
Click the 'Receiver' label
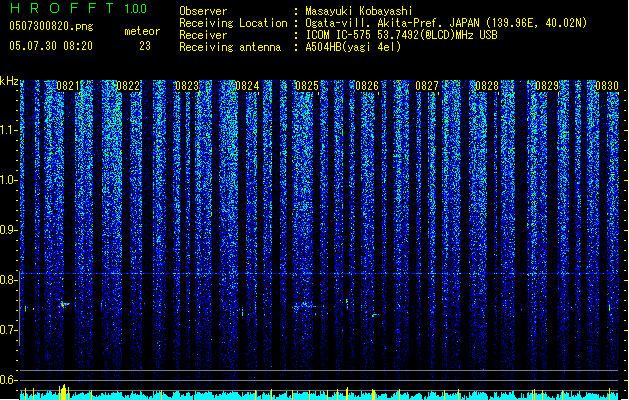click(203, 35)
